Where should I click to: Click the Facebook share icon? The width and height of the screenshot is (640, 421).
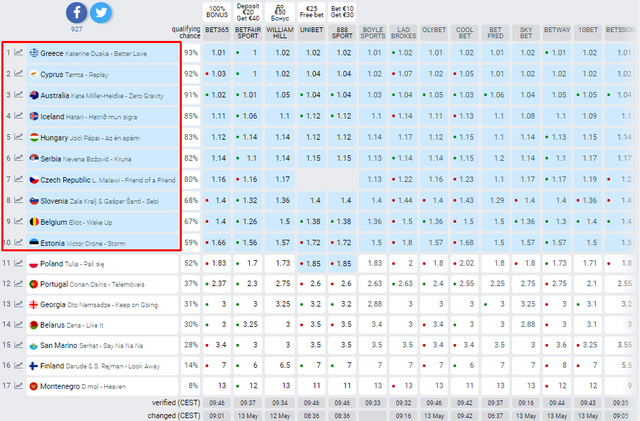tap(76, 13)
